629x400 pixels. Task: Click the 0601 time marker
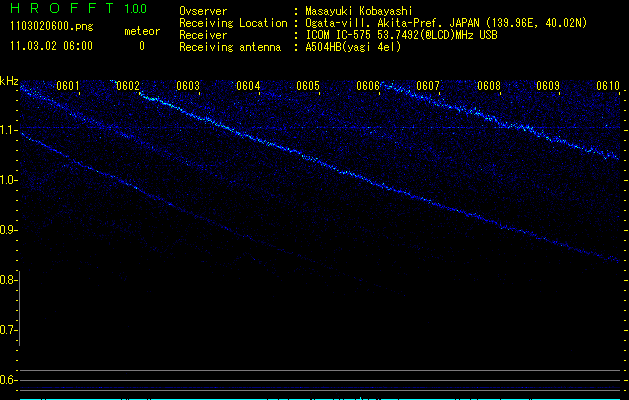pyautogui.click(x=67, y=86)
